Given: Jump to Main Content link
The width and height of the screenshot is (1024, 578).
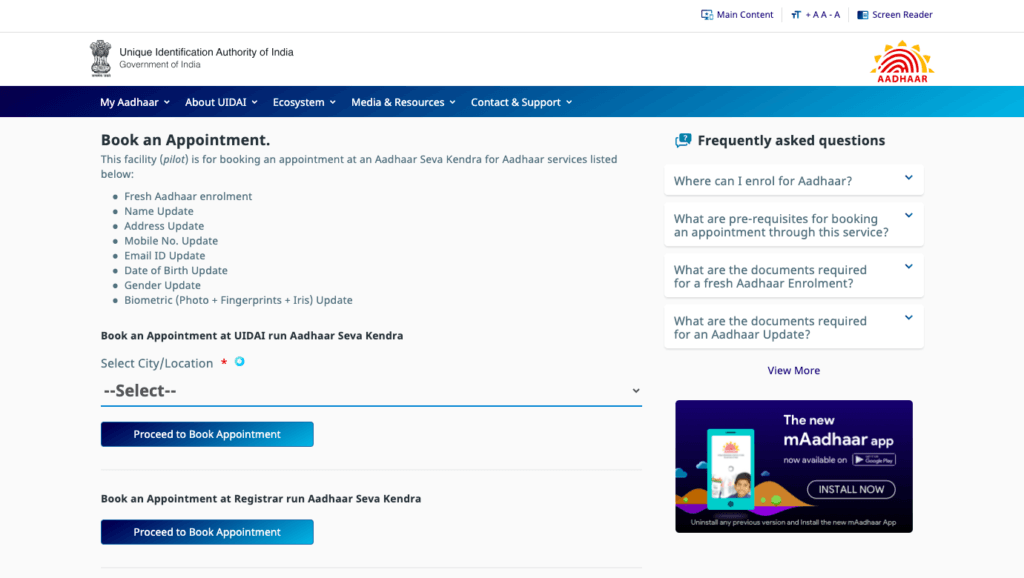Looking at the screenshot, I should (744, 14).
